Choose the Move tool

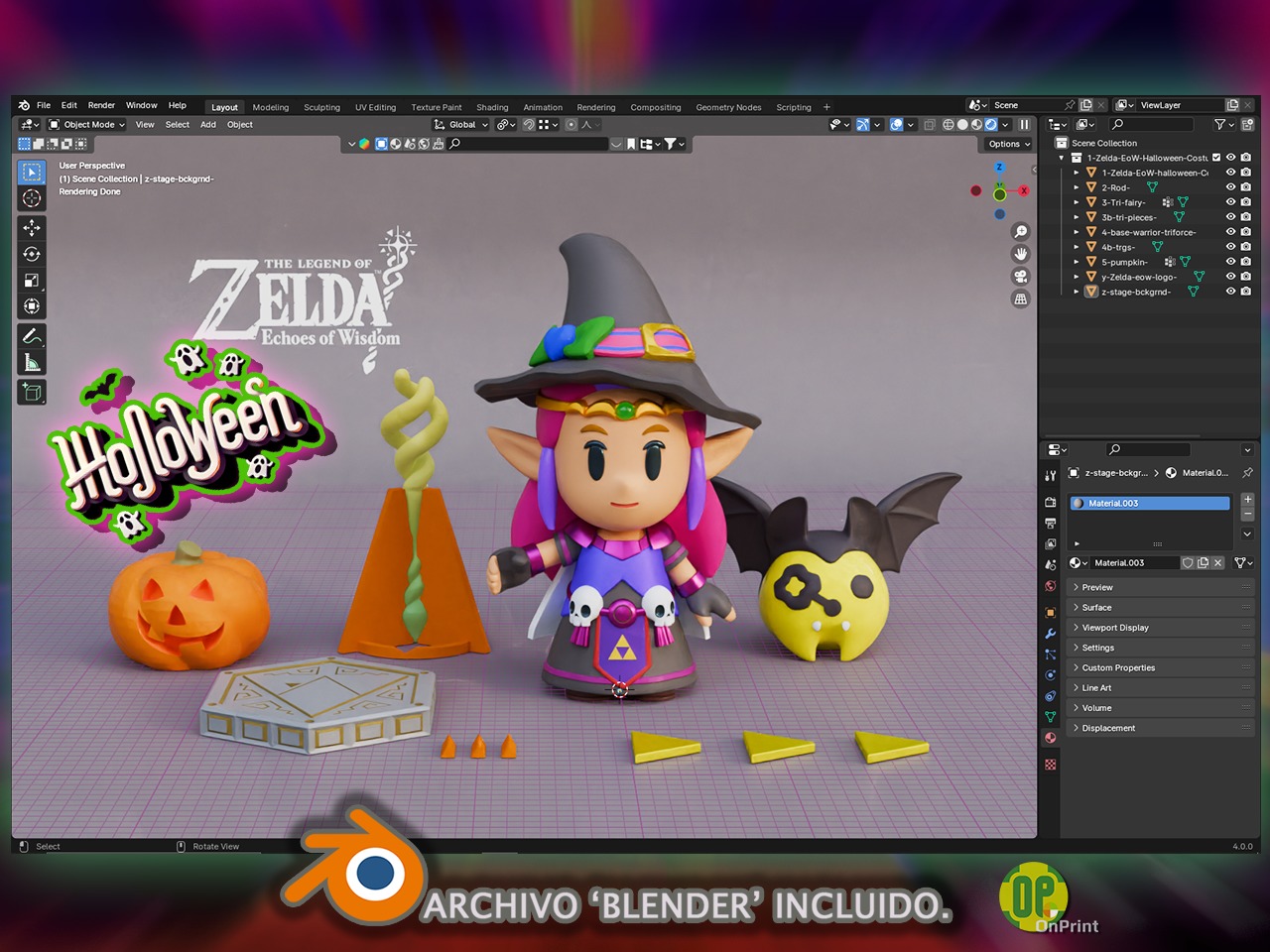(x=32, y=228)
